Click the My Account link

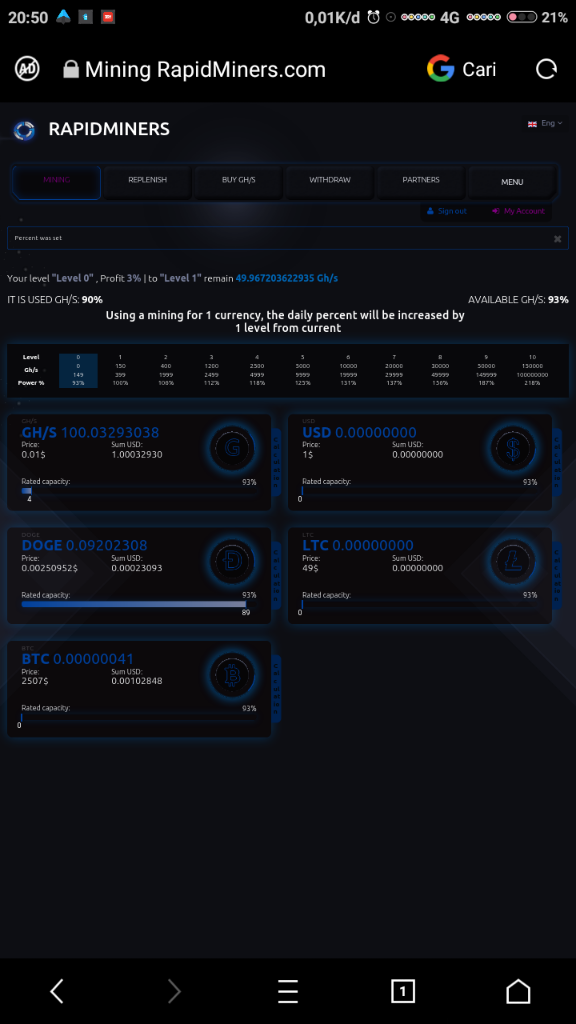tap(519, 211)
